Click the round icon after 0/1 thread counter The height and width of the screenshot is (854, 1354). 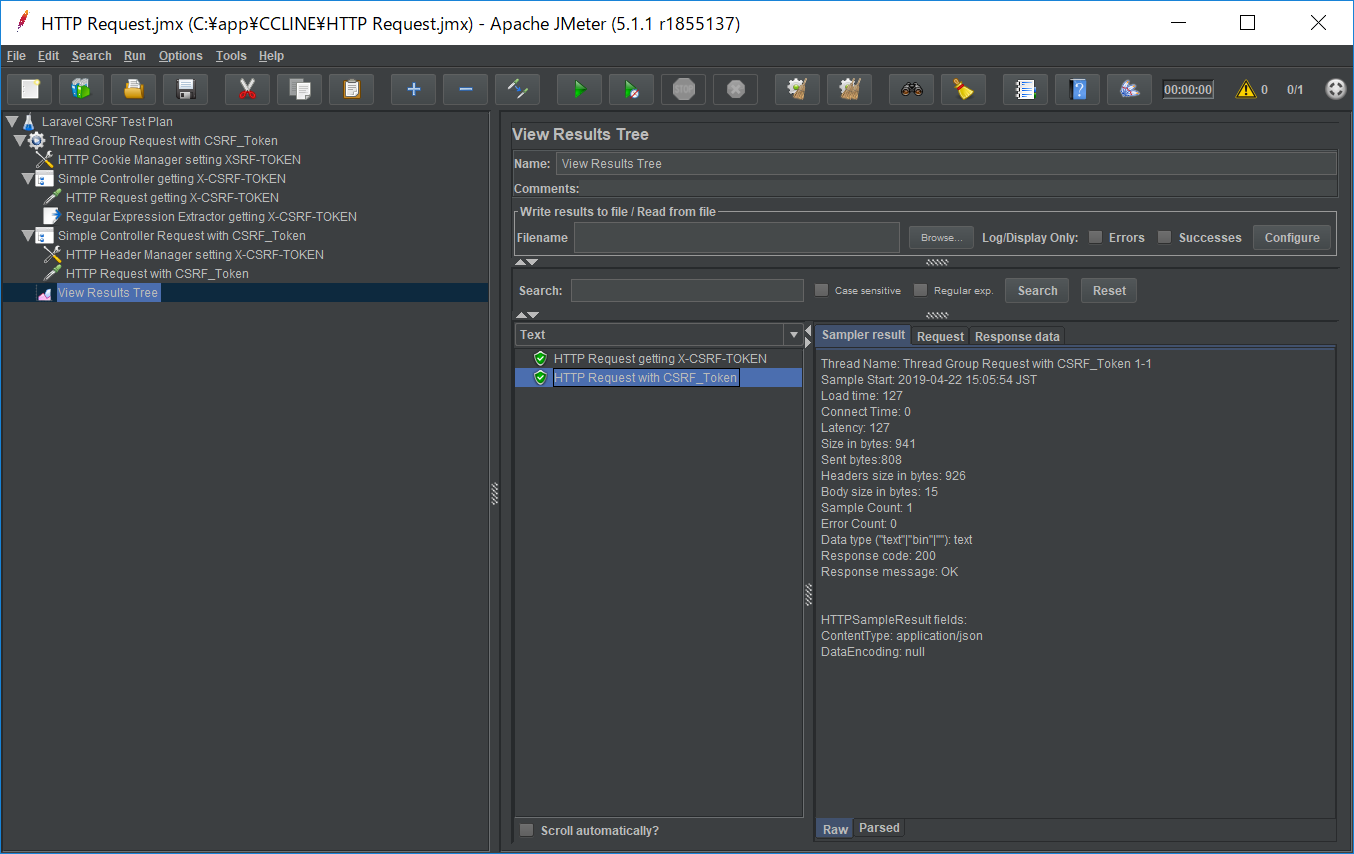tap(1335, 89)
